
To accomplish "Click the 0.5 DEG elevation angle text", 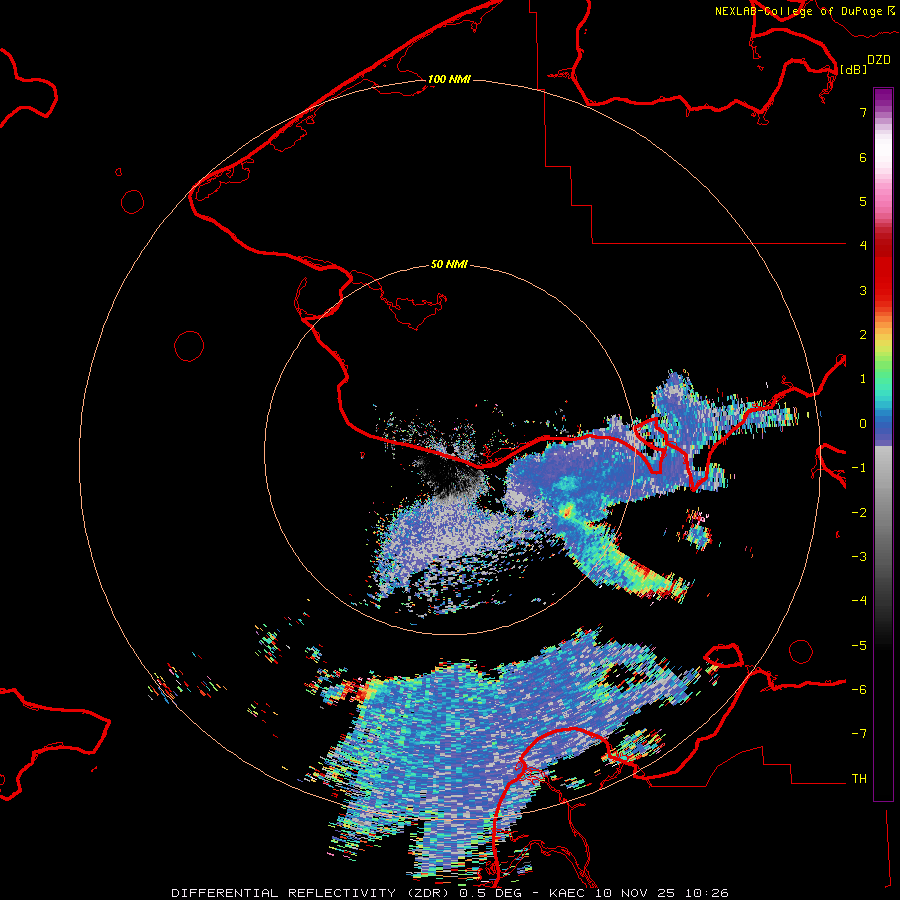I will click(x=490, y=893).
